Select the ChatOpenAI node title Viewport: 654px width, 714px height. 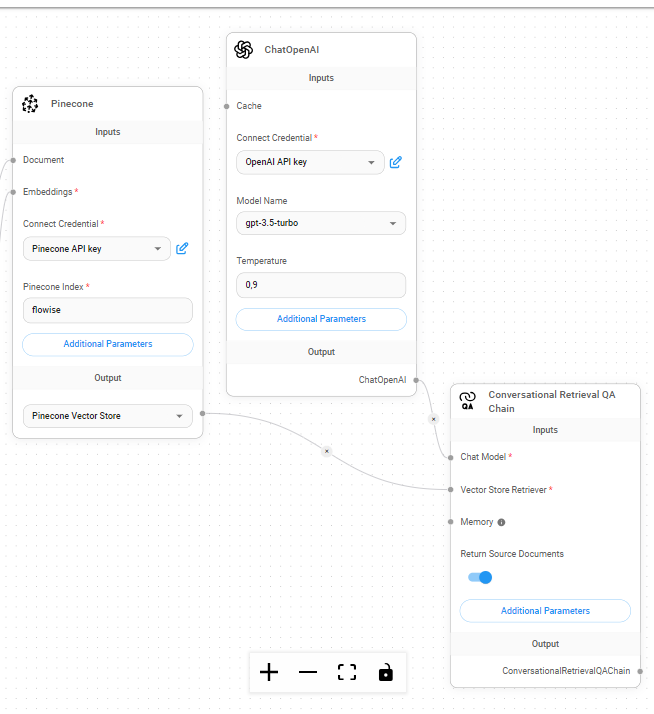click(x=291, y=50)
